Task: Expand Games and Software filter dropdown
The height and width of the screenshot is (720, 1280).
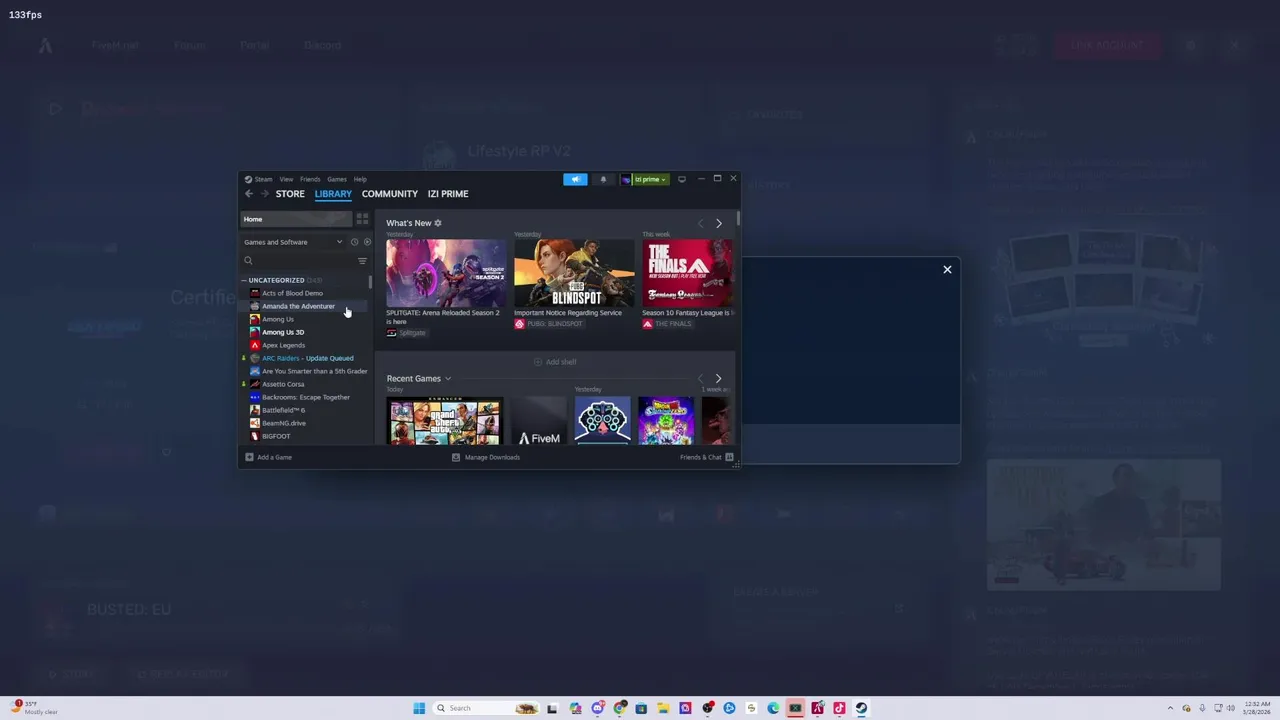Action: (x=339, y=242)
